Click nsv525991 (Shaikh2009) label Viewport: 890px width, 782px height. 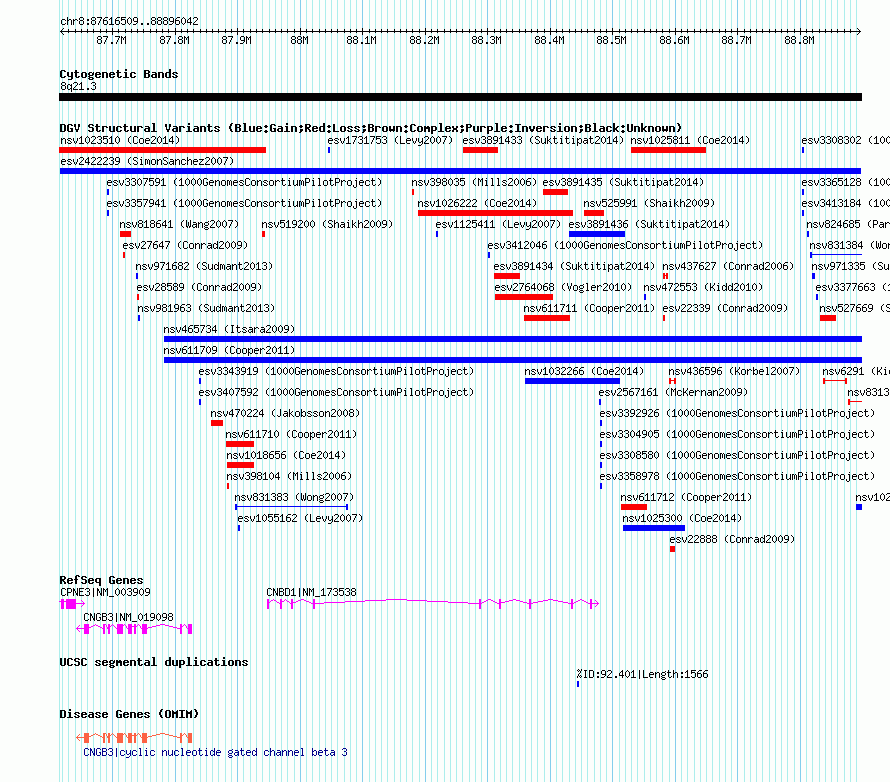pyautogui.click(x=649, y=203)
